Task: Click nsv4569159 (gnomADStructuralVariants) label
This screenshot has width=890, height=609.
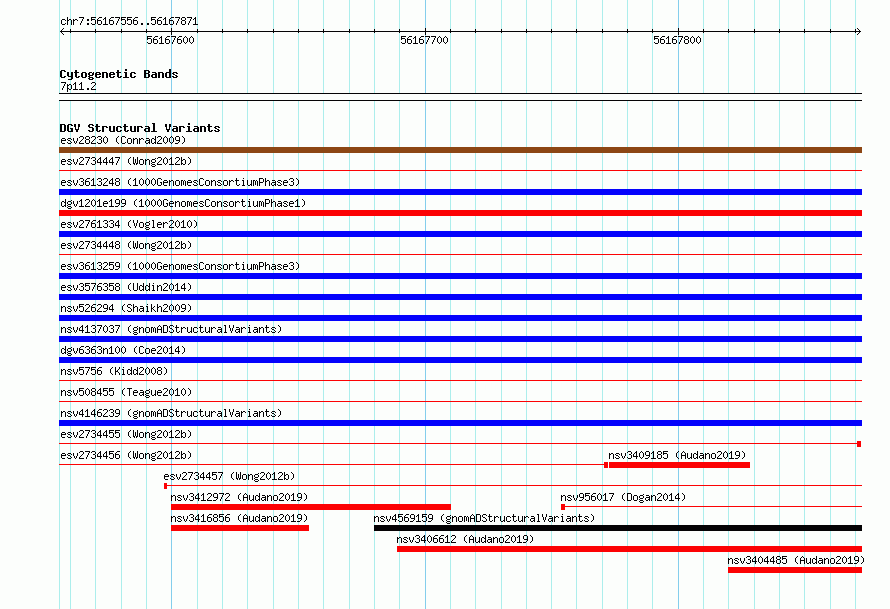Action: tap(484, 518)
